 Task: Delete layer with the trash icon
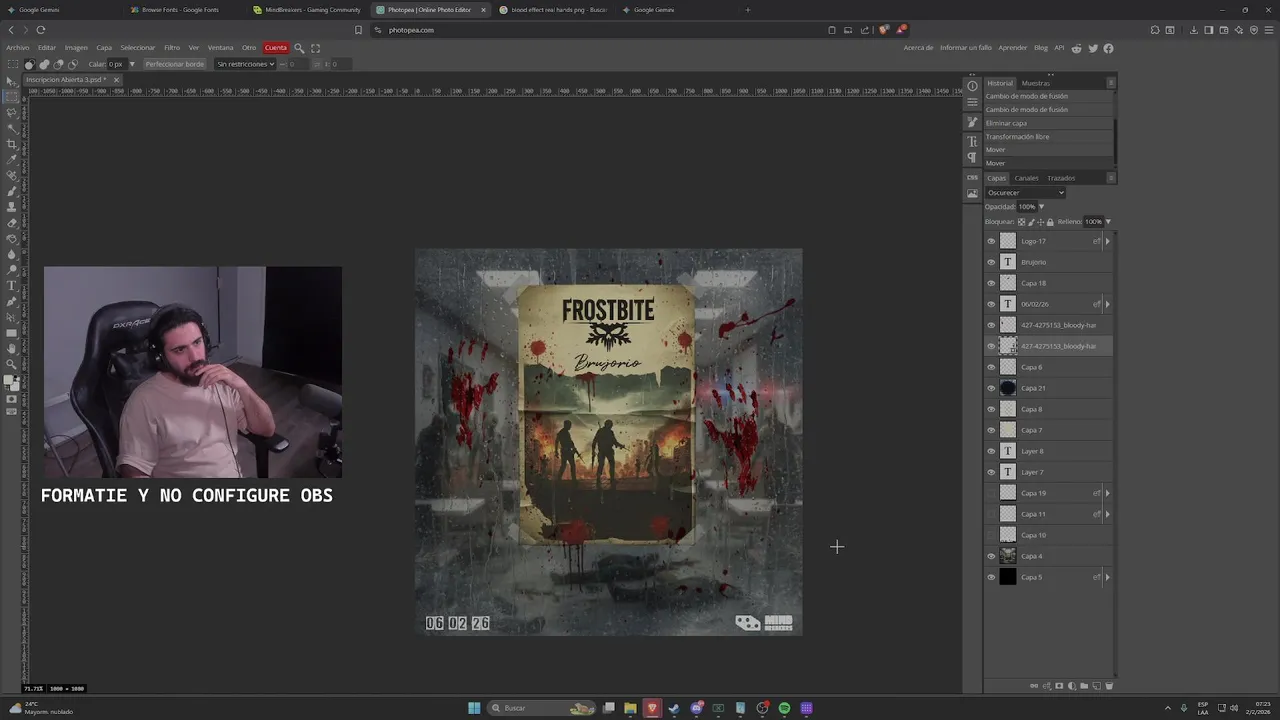click(1109, 686)
